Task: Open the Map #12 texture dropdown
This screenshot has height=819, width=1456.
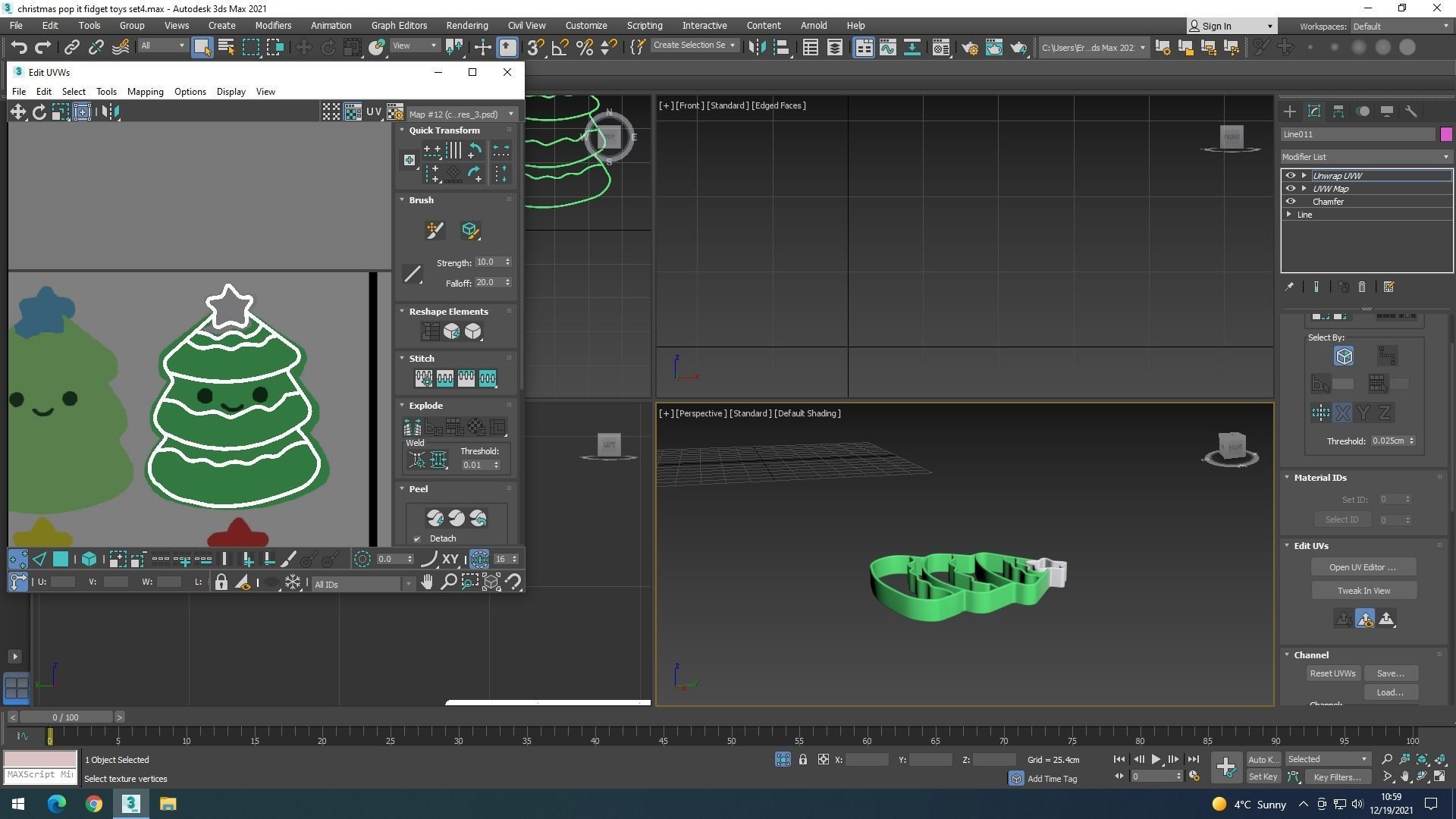Action: 460,114
